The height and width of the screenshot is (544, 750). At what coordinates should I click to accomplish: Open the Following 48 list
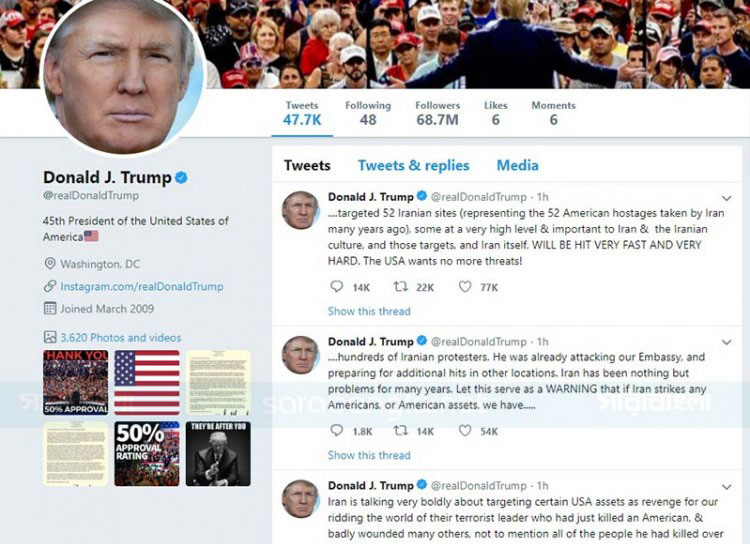(368, 113)
